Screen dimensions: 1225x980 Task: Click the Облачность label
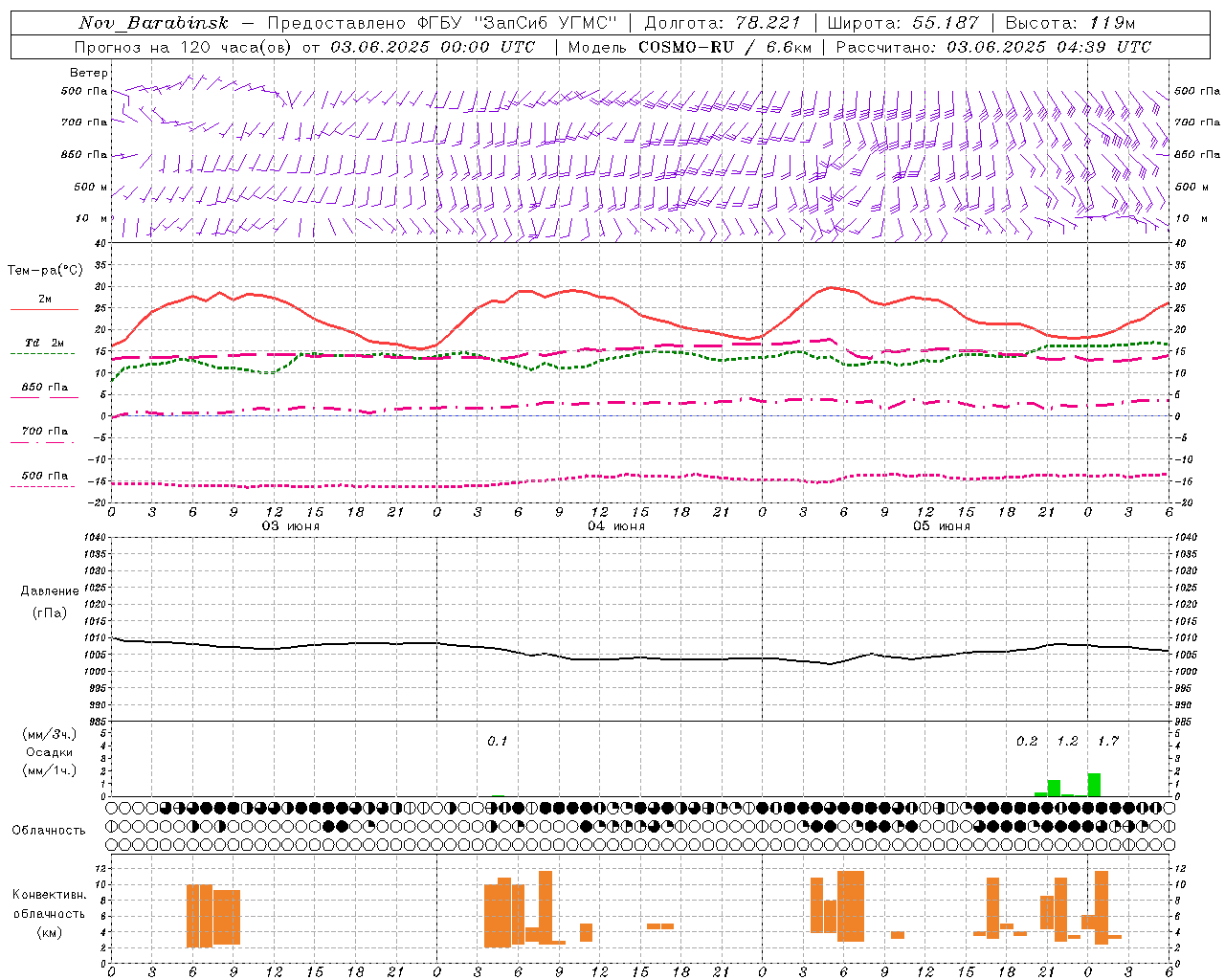click(x=49, y=831)
